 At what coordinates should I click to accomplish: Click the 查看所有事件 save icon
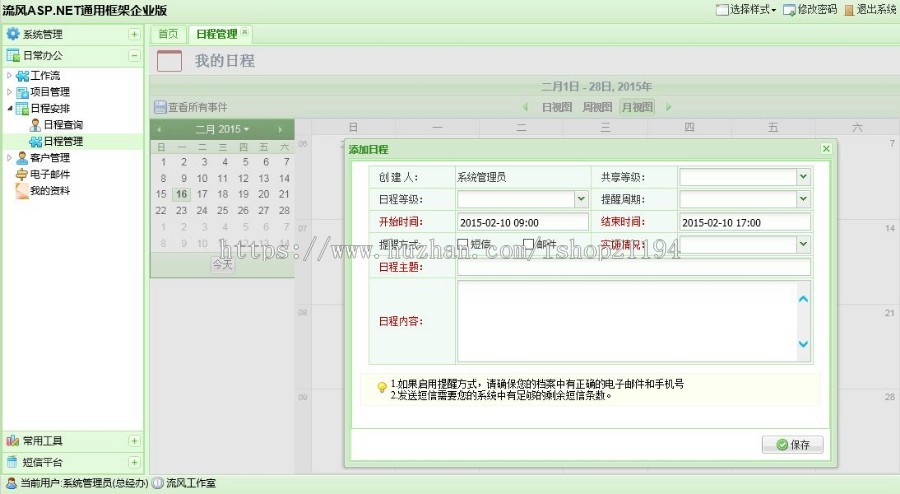[x=161, y=107]
